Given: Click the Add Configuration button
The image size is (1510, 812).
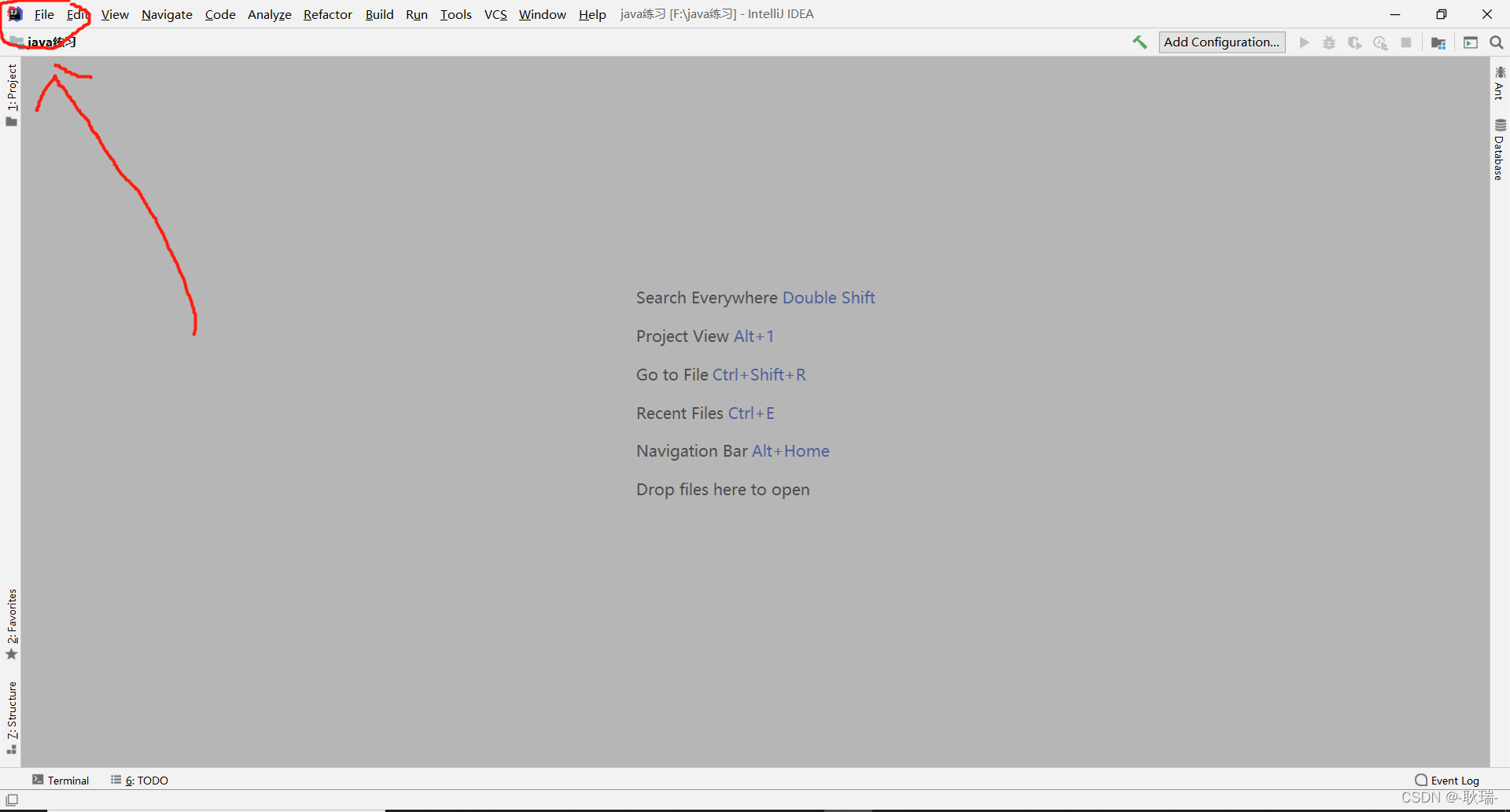Looking at the screenshot, I should click(x=1222, y=42).
